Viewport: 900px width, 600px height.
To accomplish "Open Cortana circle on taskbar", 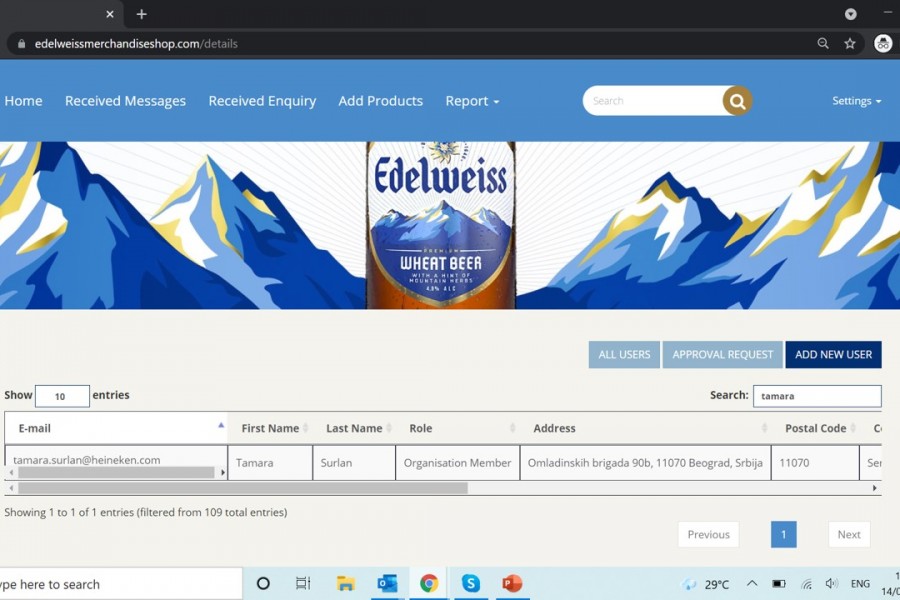I will (x=263, y=584).
